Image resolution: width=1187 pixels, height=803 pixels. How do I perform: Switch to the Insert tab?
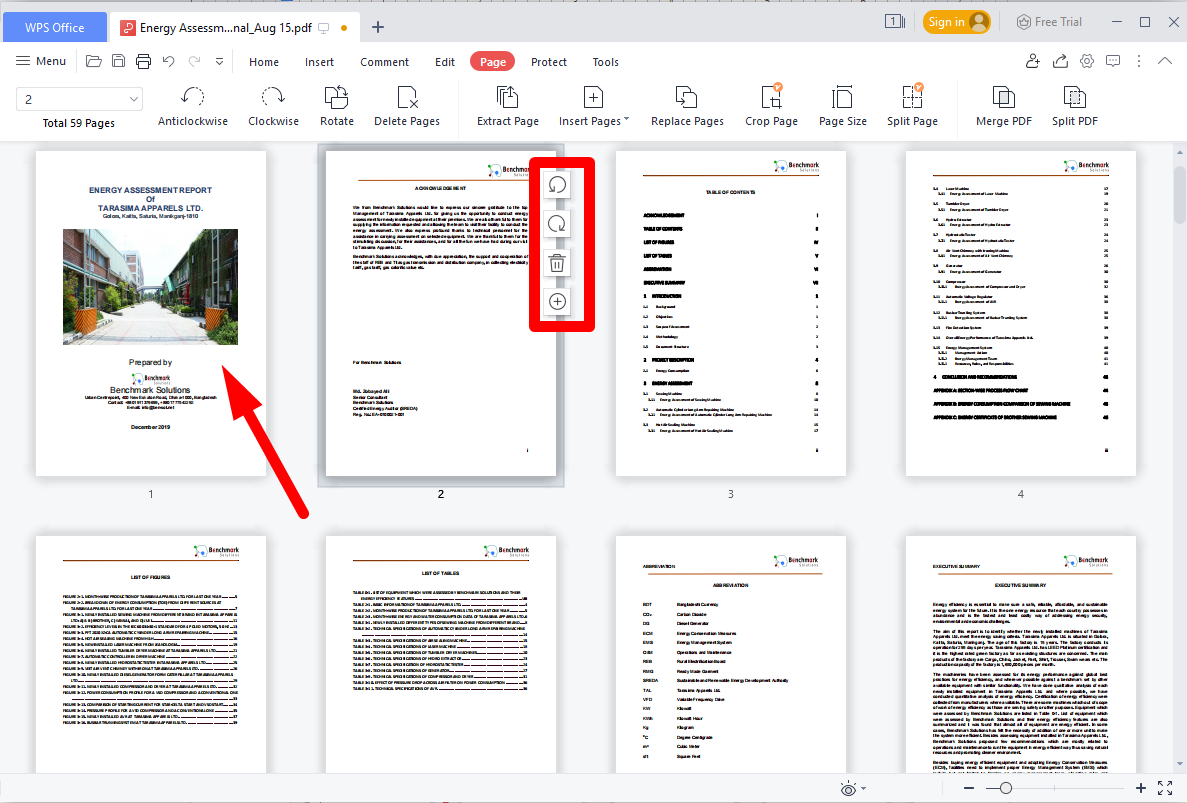pos(319,62)
